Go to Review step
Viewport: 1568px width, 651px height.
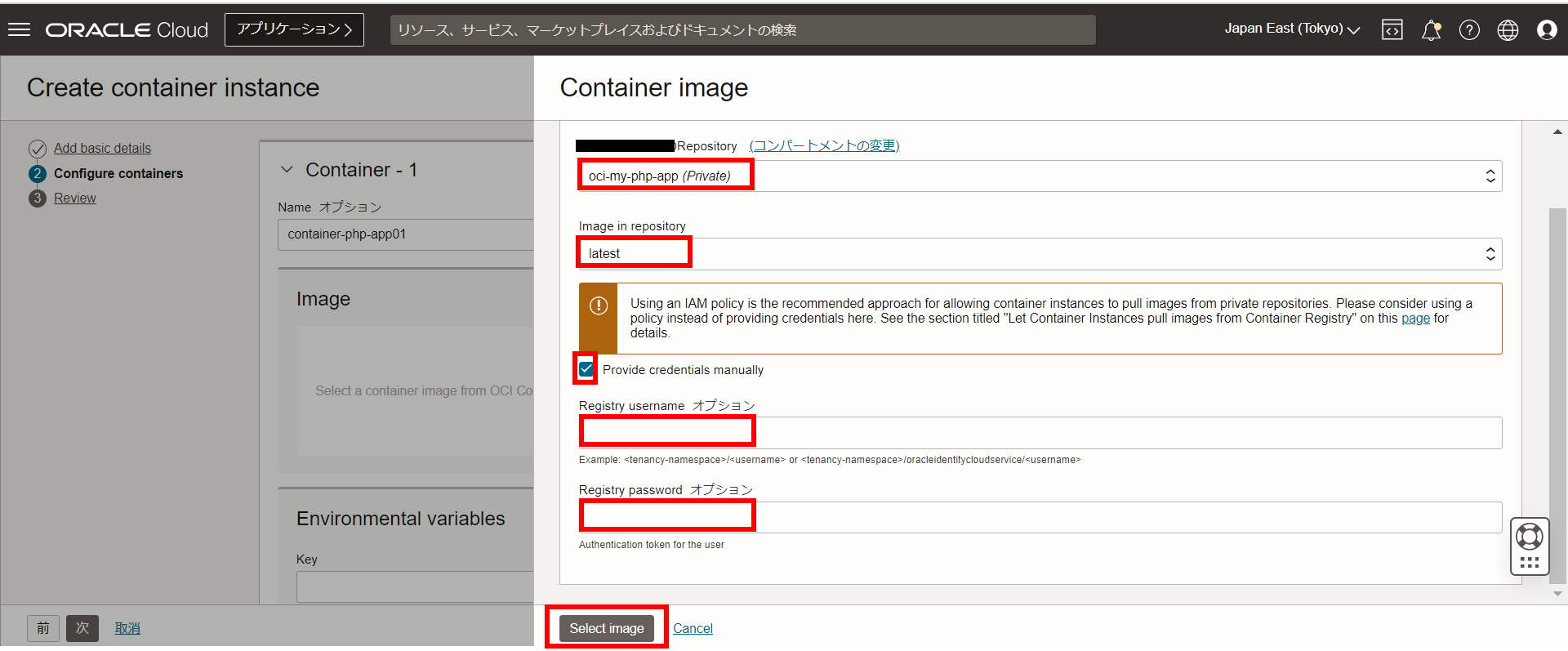click(75, 198)
